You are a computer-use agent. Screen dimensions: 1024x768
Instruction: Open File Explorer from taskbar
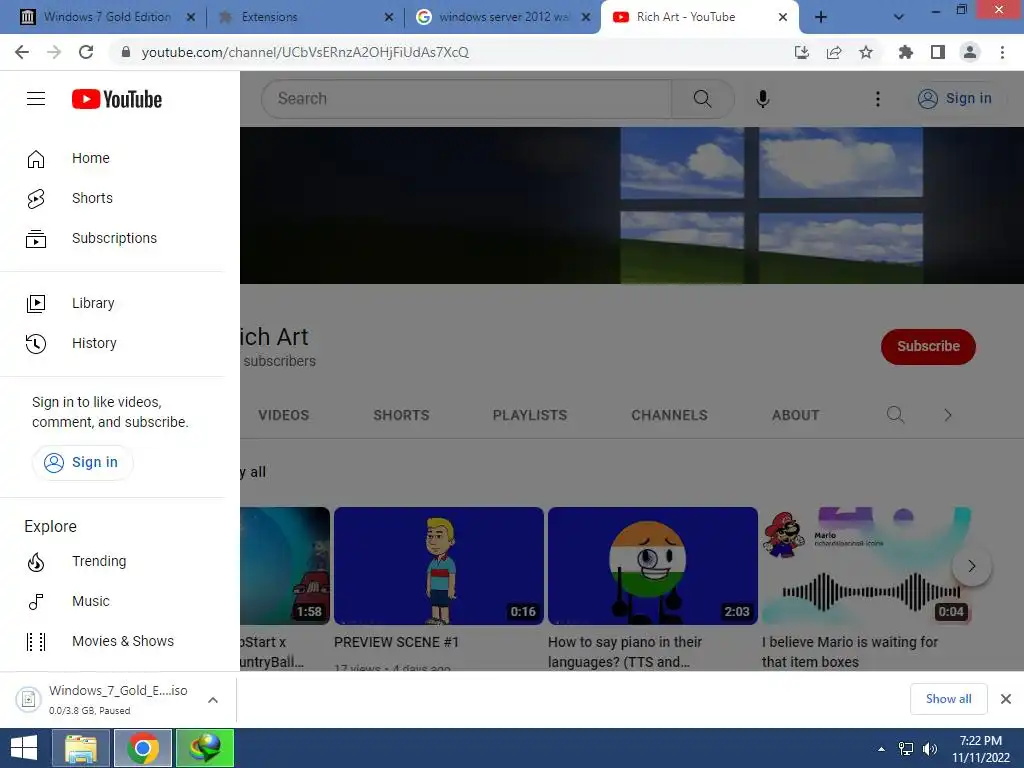click(x=80, y=748)
